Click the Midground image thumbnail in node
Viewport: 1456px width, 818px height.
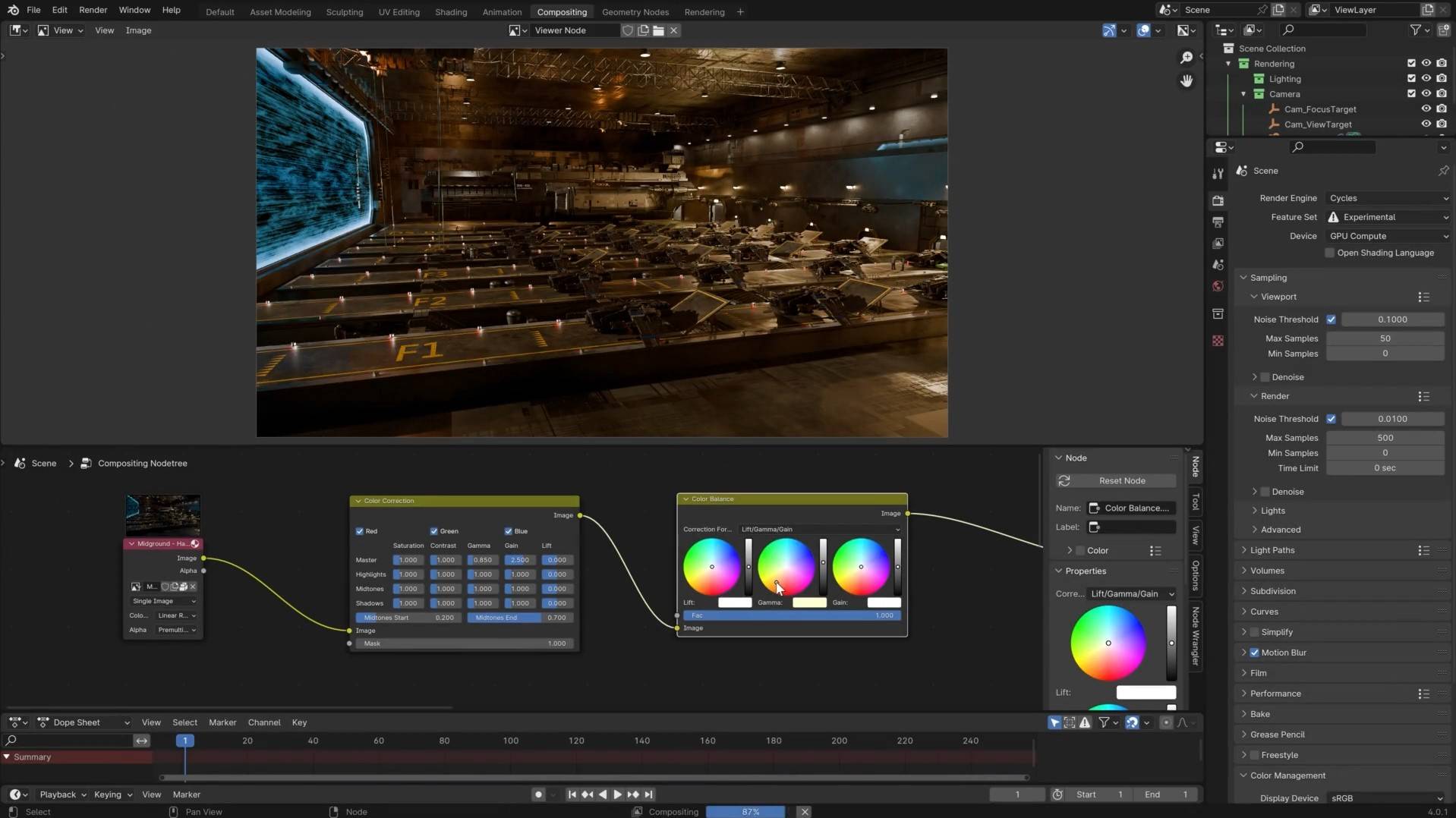(163, 515)
